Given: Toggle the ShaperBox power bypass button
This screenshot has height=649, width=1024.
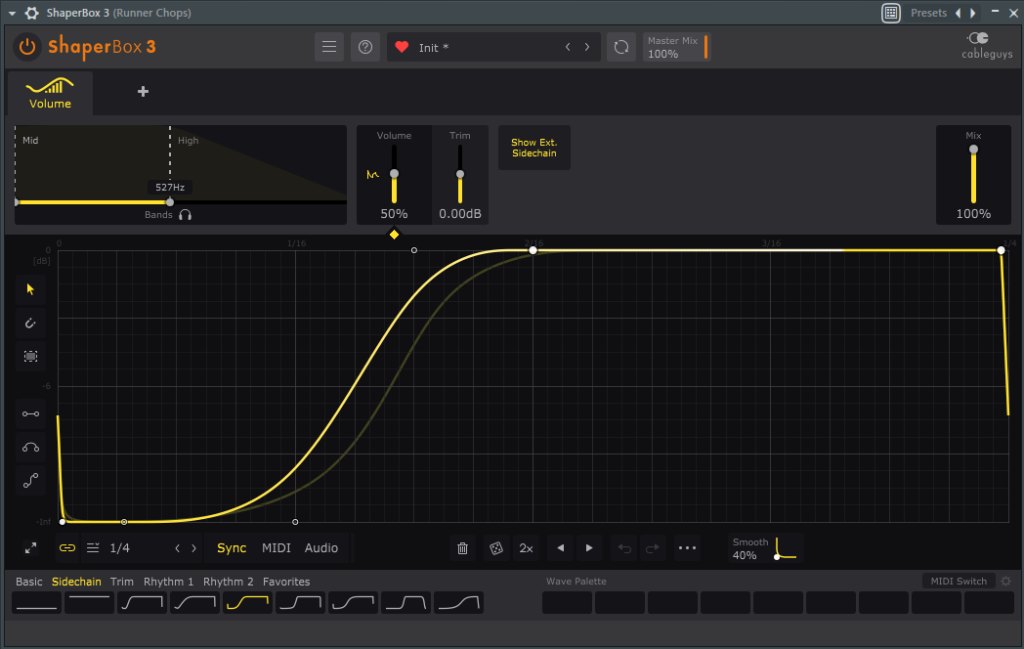Looking at the screenshot, I should click(x=28, y=47).
